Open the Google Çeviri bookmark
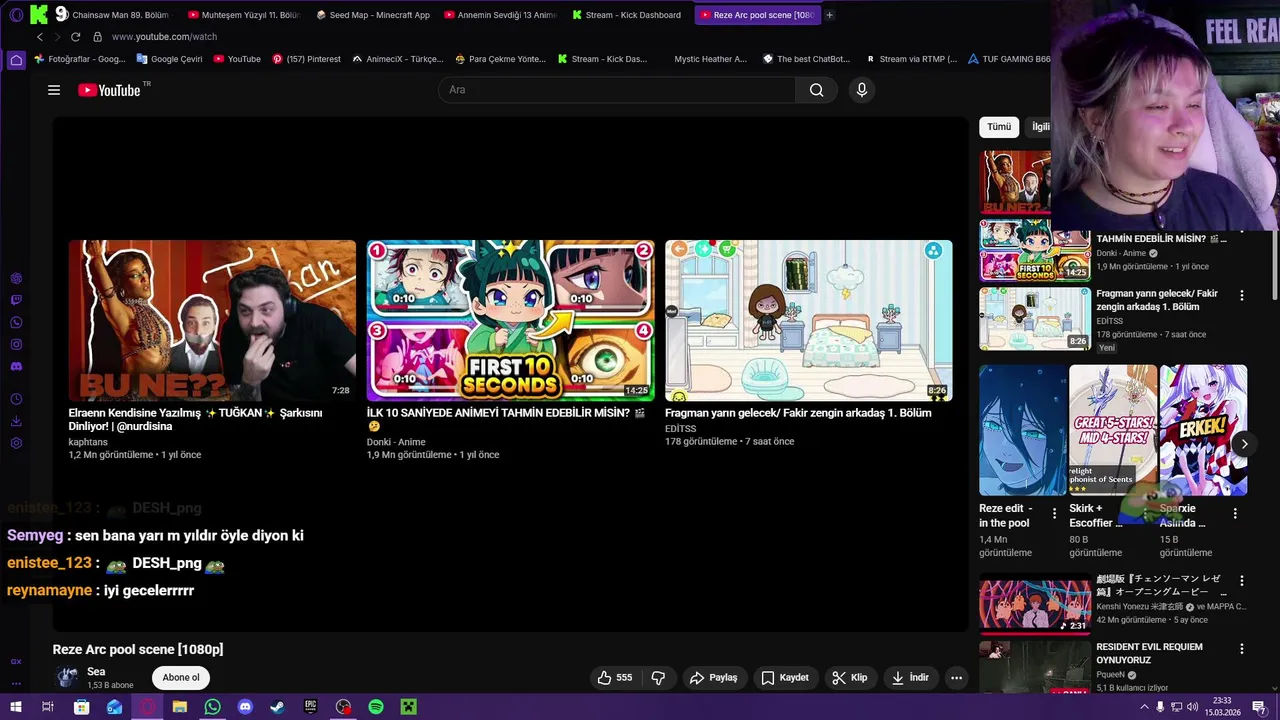 click(168, 59)
